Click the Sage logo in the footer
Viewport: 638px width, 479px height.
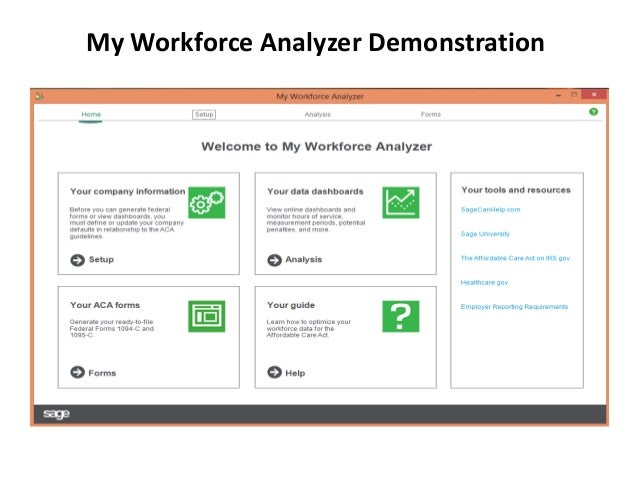(57, 414)
